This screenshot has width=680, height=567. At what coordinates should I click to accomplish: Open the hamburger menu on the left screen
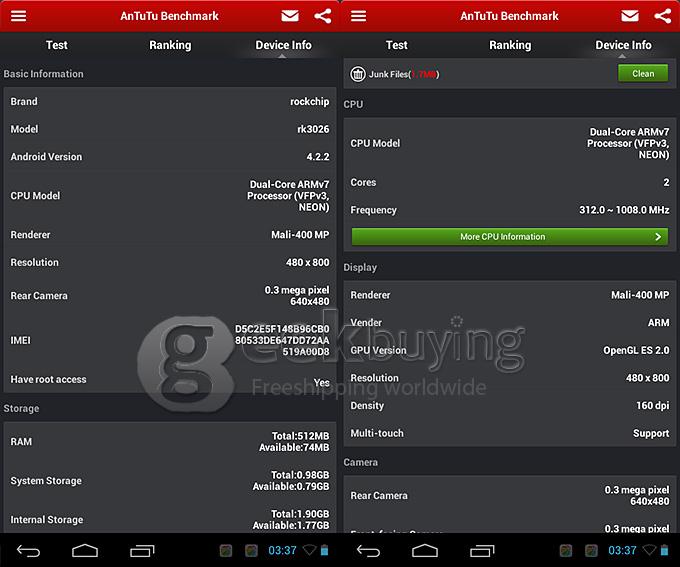coord(18,16)
